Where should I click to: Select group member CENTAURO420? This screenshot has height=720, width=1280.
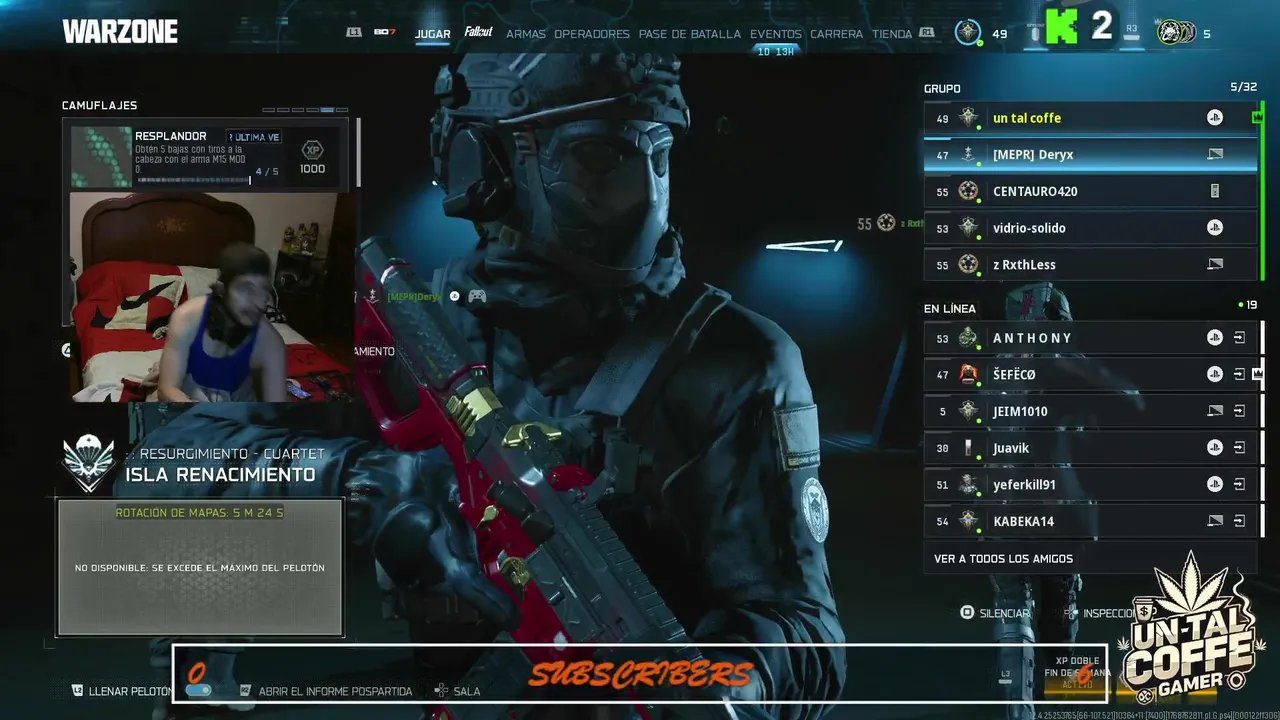(x=1090, y=191)
